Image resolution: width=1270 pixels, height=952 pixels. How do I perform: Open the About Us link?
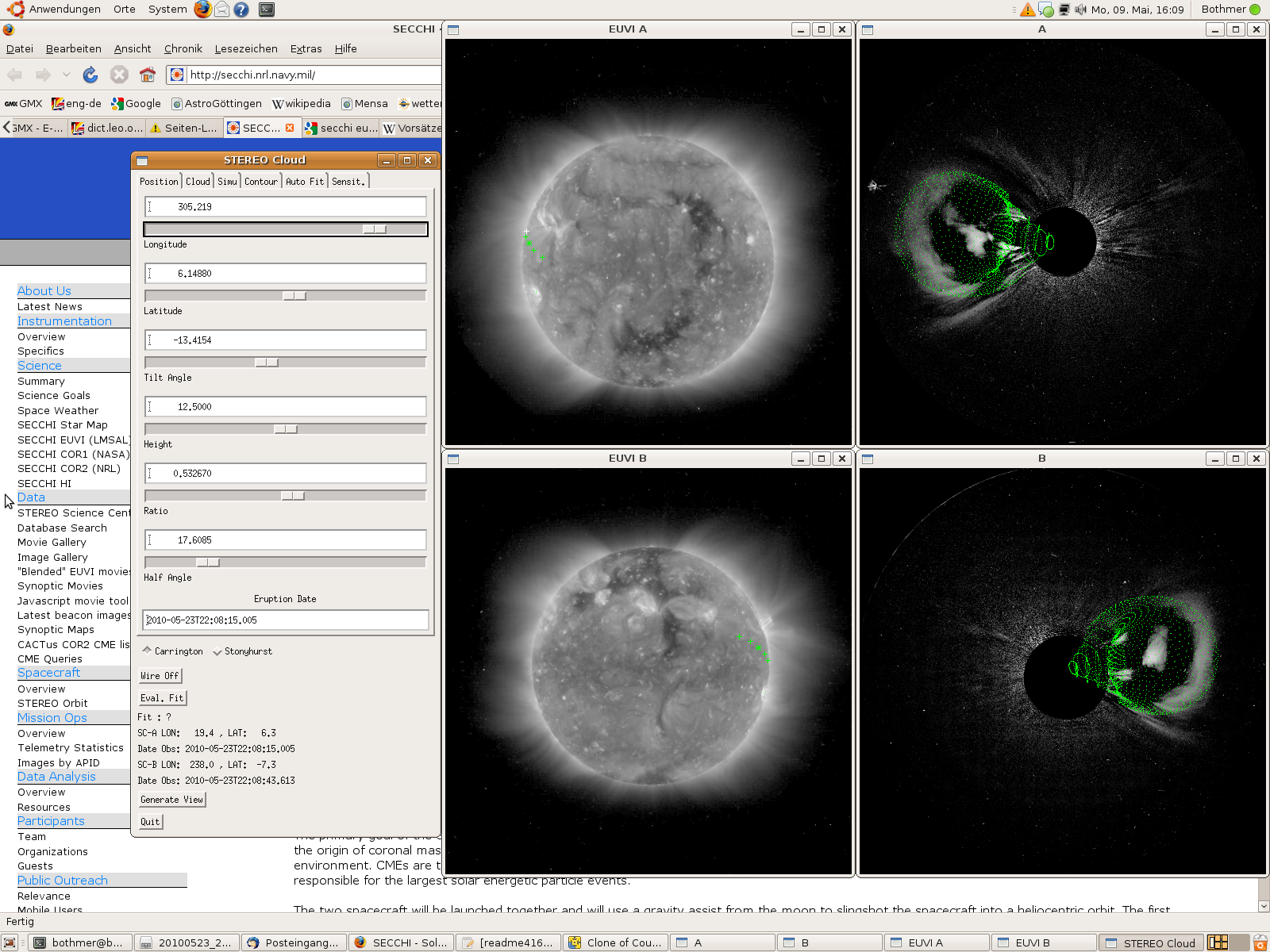[44, 291]
